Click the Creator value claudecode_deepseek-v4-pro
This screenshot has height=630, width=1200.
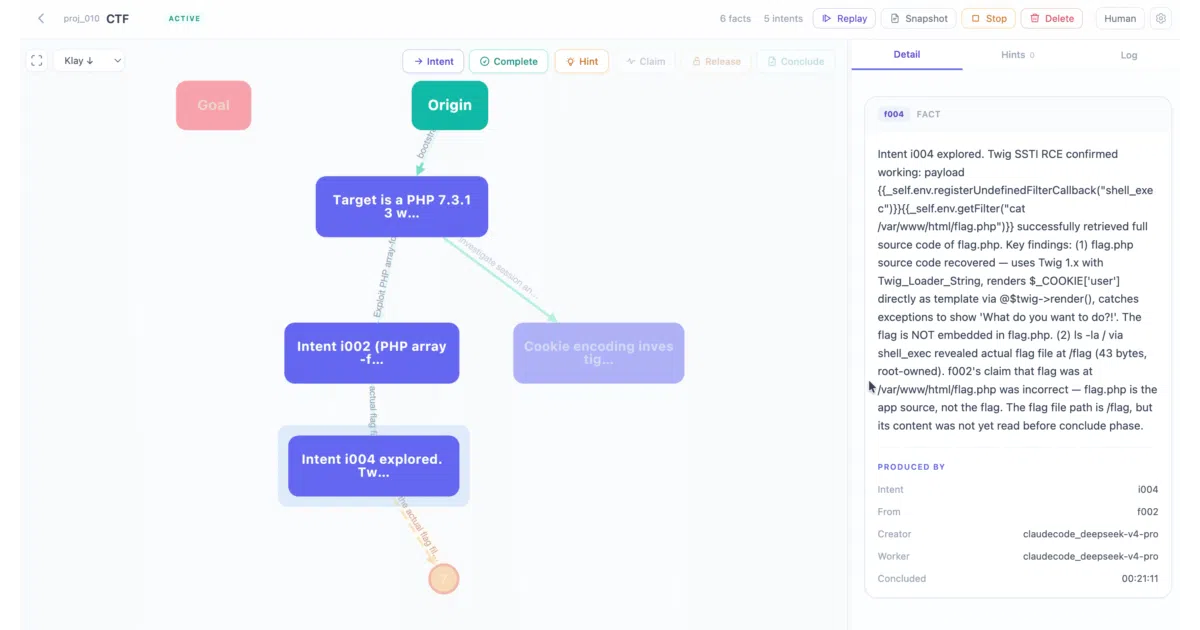(x=1090, y=534)
